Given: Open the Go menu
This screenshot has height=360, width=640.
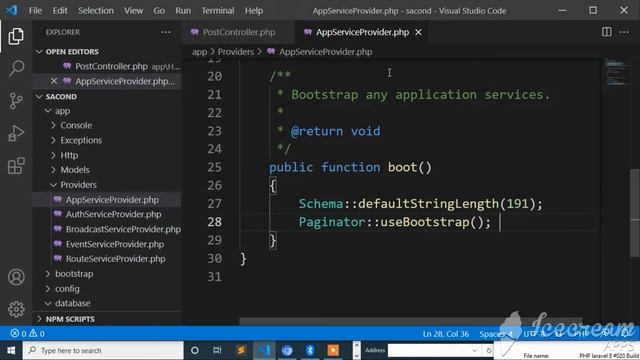Looking at the screenshot, I should pyautogui.click(x=159, y=10).
